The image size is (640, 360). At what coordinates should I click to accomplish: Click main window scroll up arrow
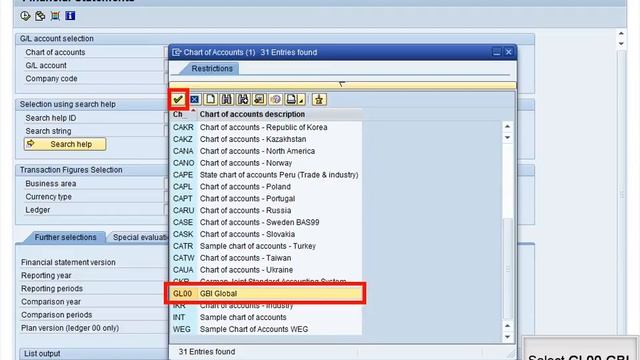621,34
